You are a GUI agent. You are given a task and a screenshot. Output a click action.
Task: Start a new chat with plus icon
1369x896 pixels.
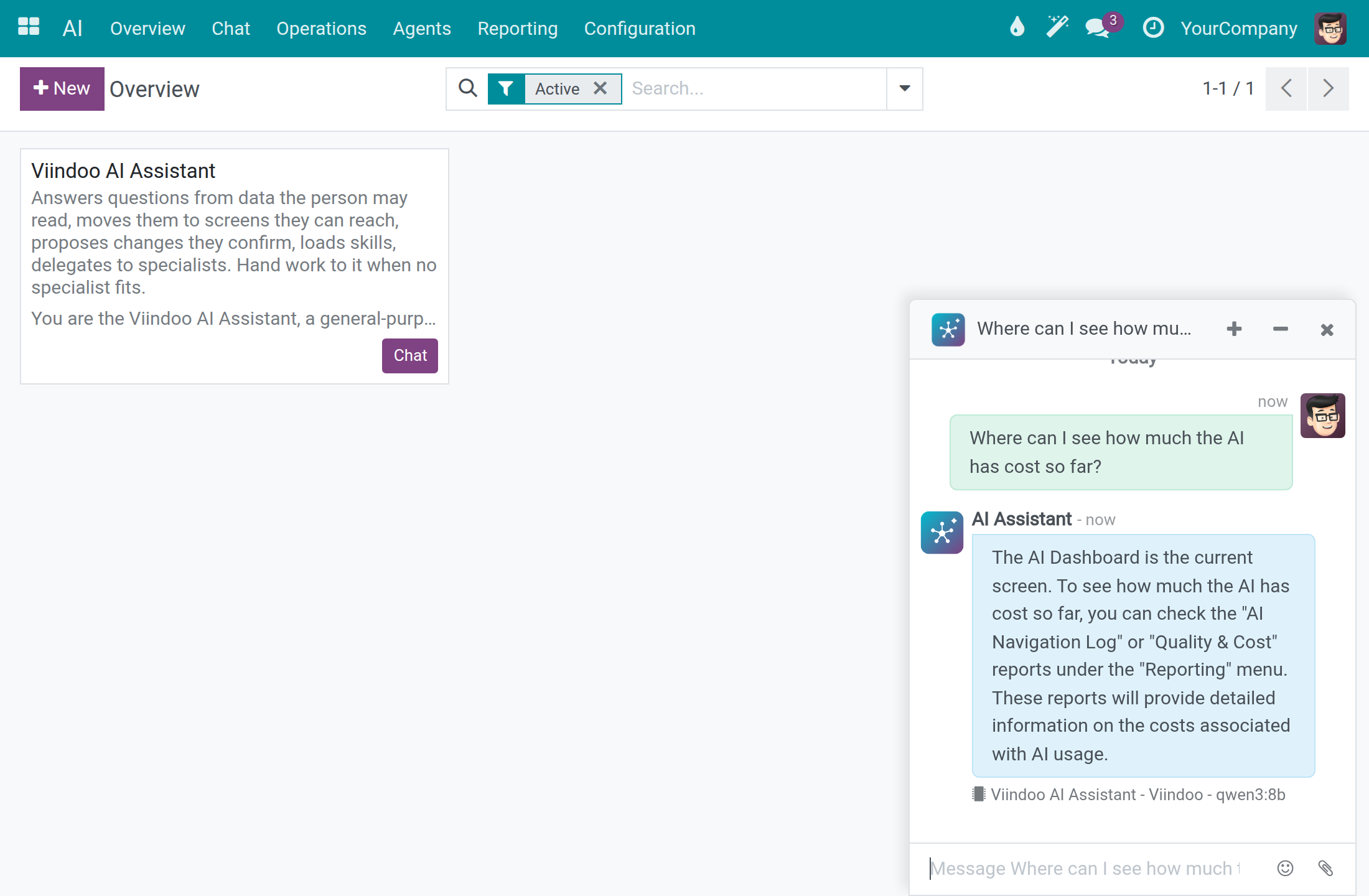pos(1234,329)
